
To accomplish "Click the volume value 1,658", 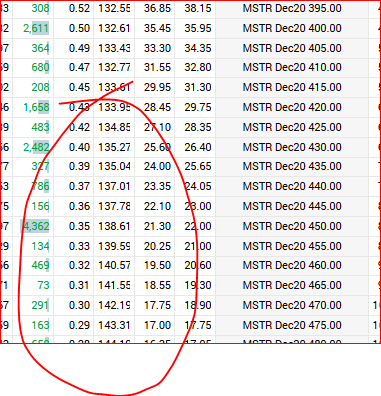I will coord(36,107).
